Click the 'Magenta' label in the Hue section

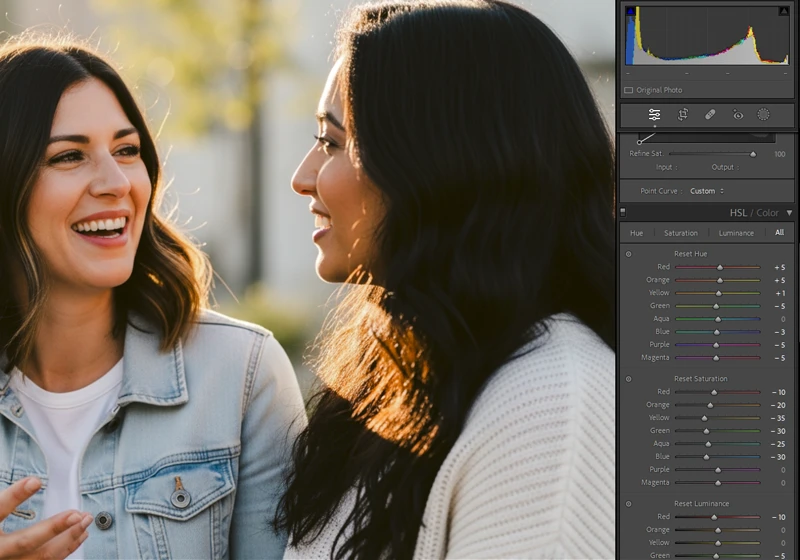click(655, 358)
